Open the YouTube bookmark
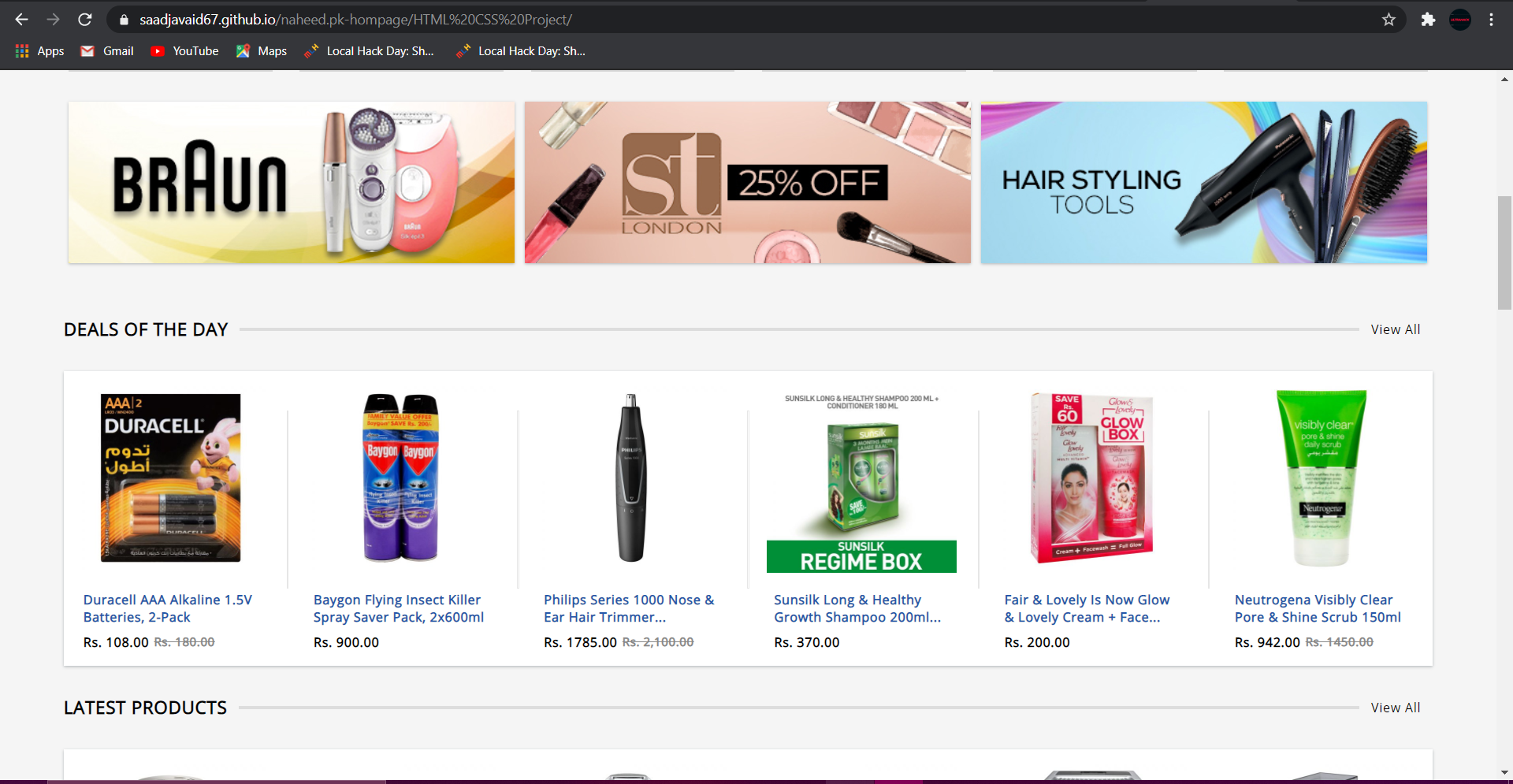 pos(185,51)
